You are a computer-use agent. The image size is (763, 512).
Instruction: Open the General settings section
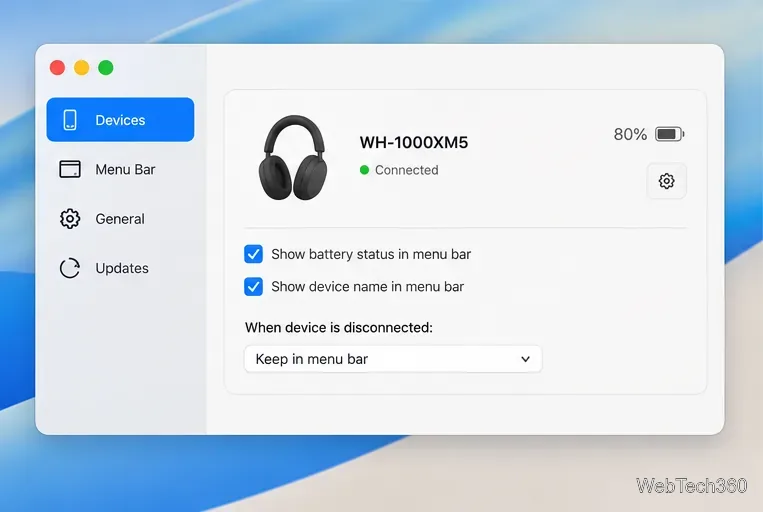click(x=120, y=219)
